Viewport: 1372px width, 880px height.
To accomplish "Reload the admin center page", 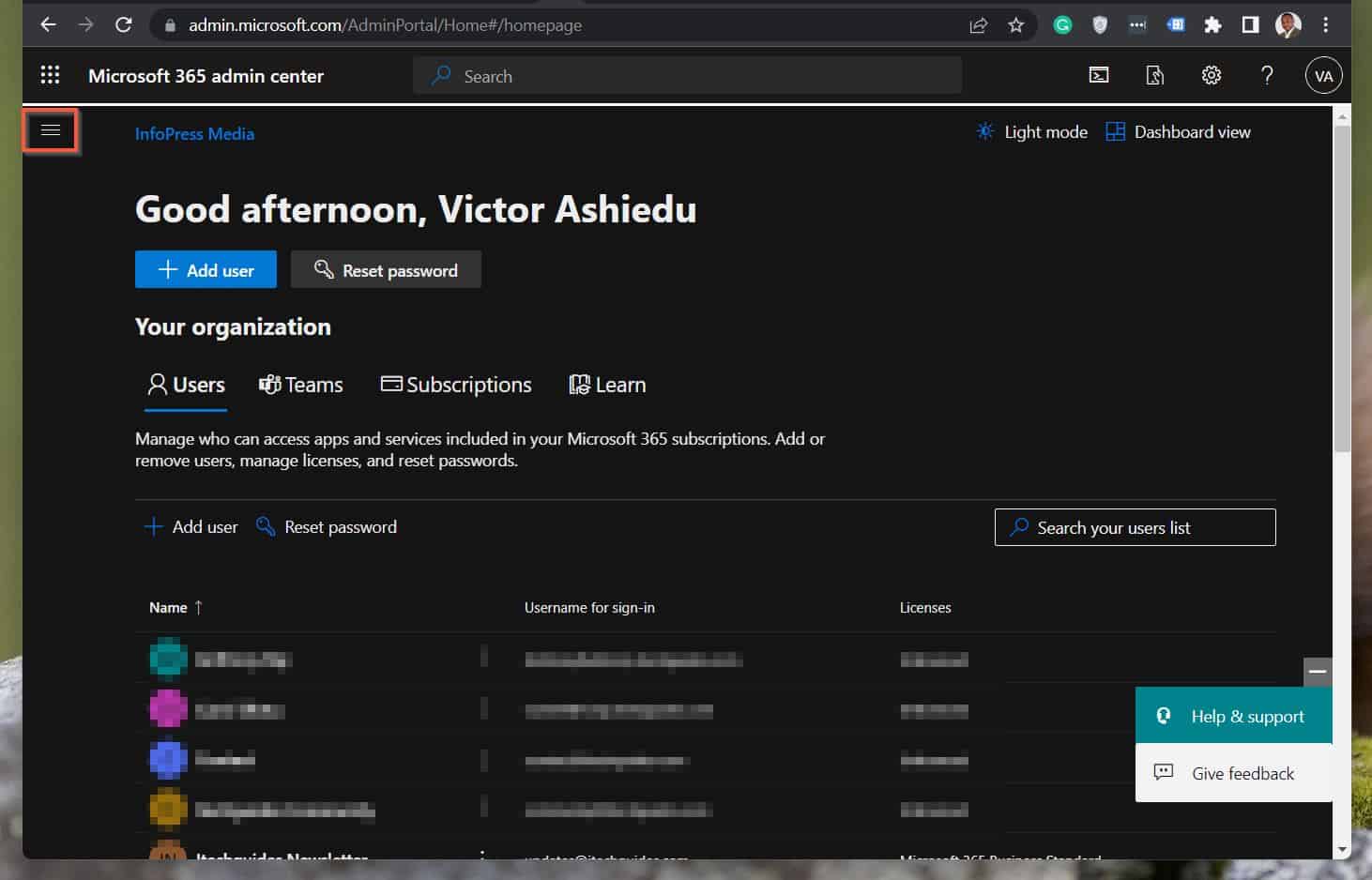I will [123, 24].
